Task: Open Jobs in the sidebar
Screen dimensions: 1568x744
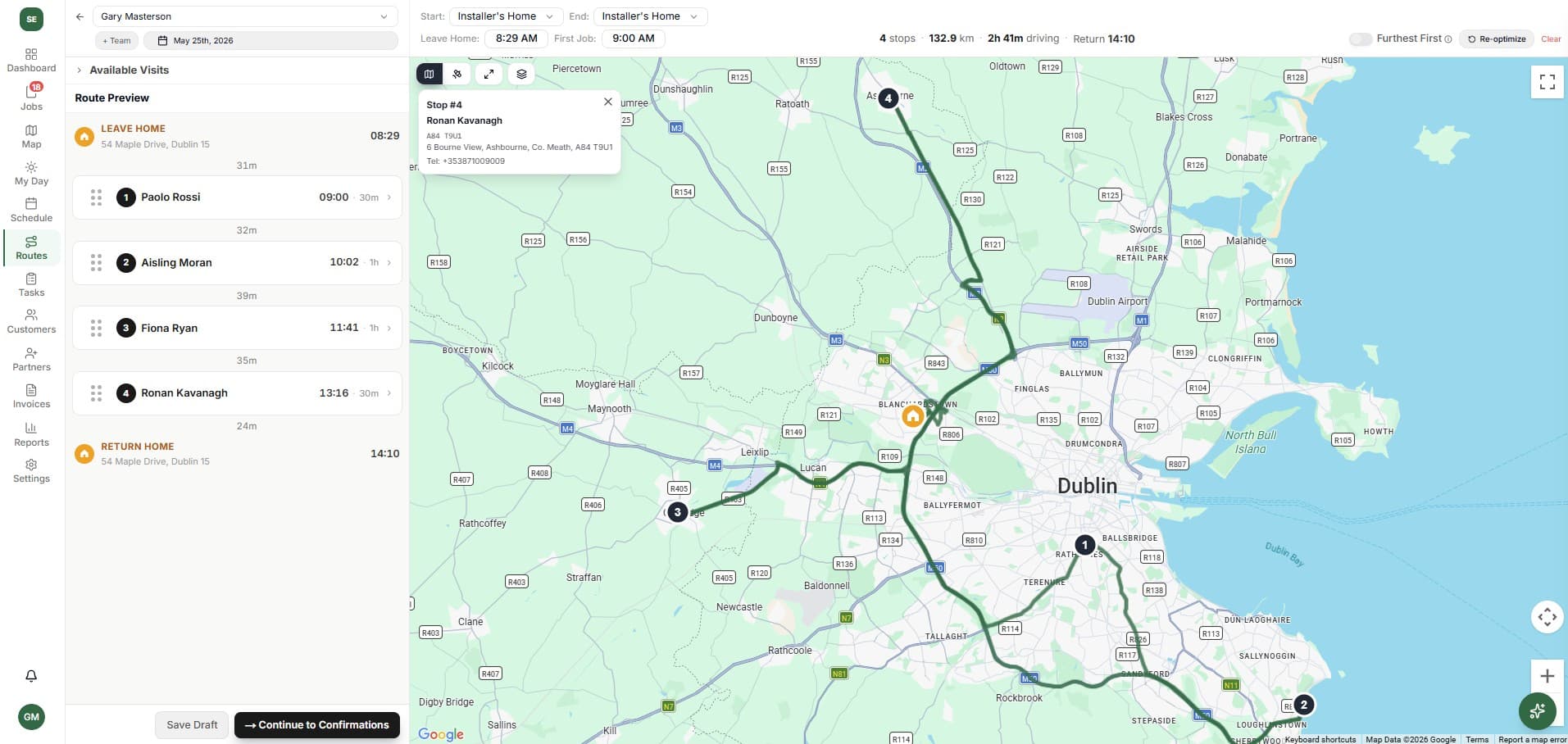Action: (x=31, y=97)
